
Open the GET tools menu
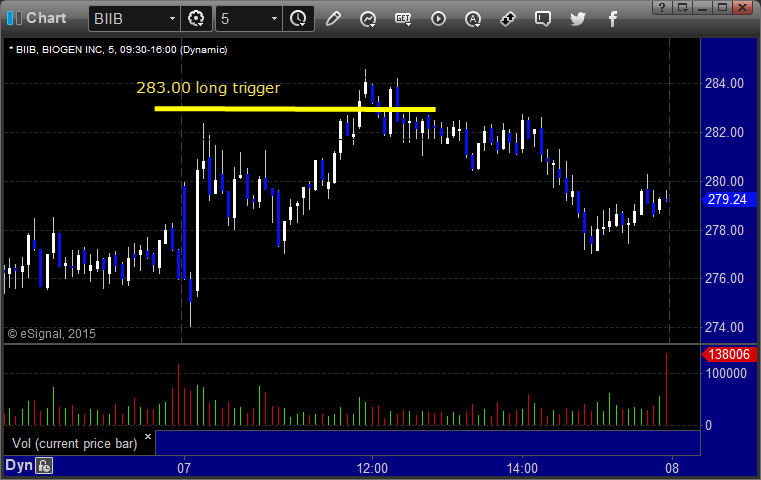click(403, 19)
